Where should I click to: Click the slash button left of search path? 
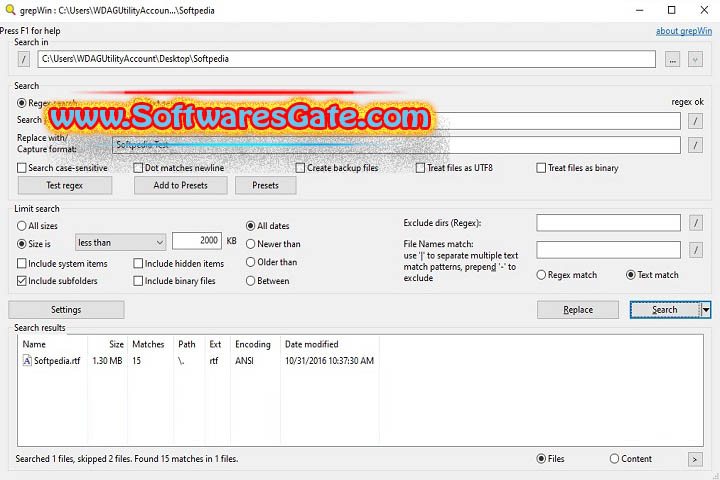pos(23,59)
